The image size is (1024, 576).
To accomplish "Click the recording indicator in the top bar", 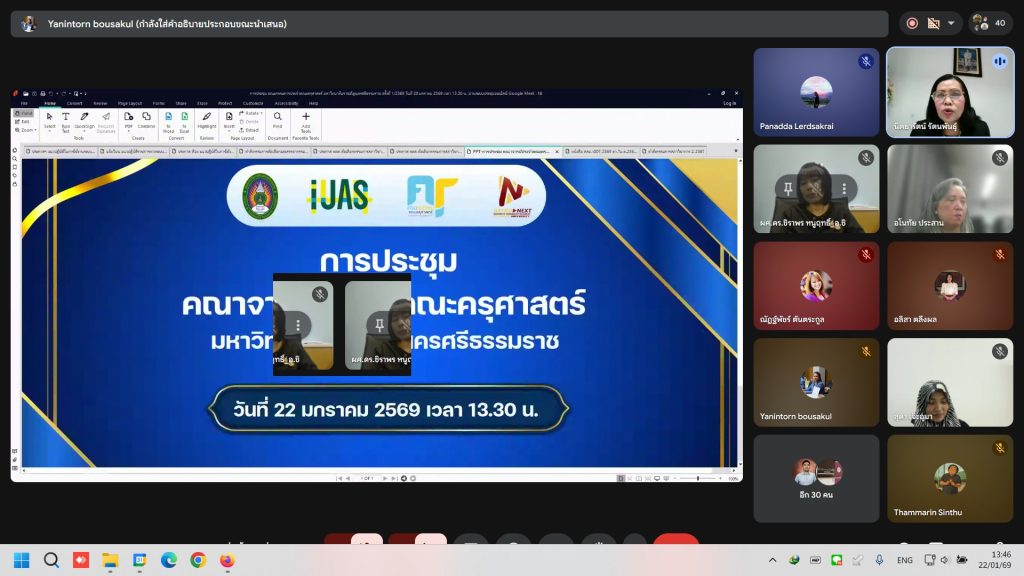I will pos(911,23).
